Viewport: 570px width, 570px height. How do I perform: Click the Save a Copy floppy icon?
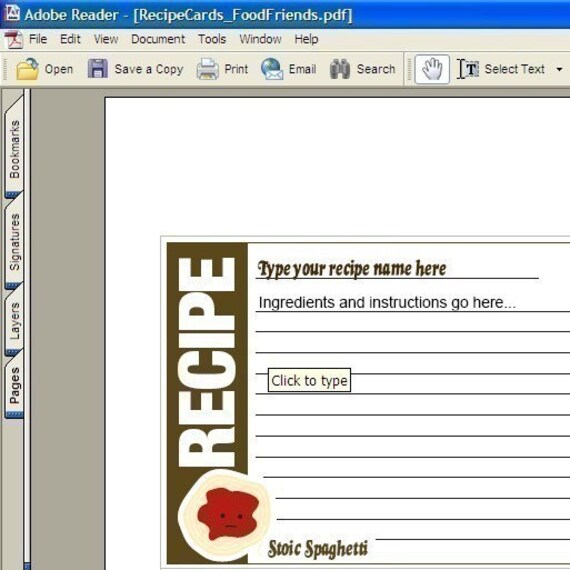pyautogui.click(x=98, y=69)
